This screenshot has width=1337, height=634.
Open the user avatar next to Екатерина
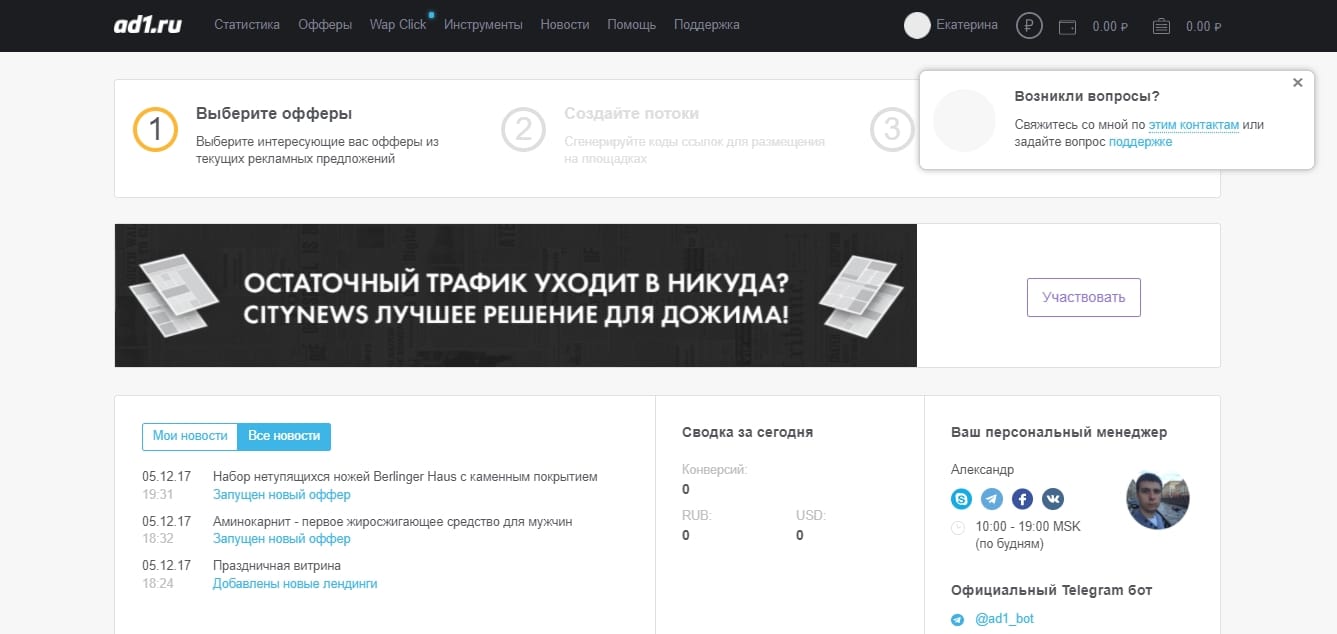[917, 26]
